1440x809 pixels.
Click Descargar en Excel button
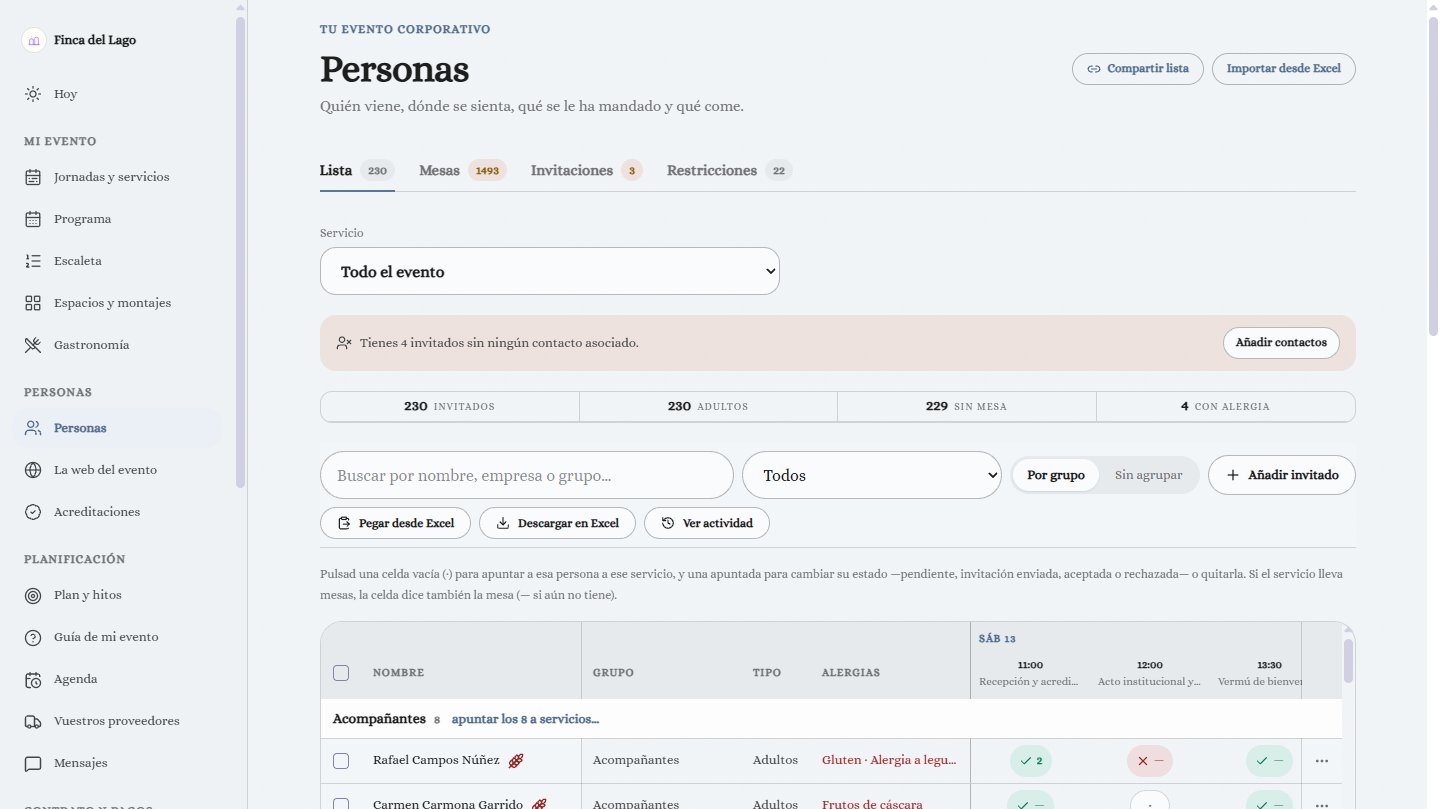point(557,523)
